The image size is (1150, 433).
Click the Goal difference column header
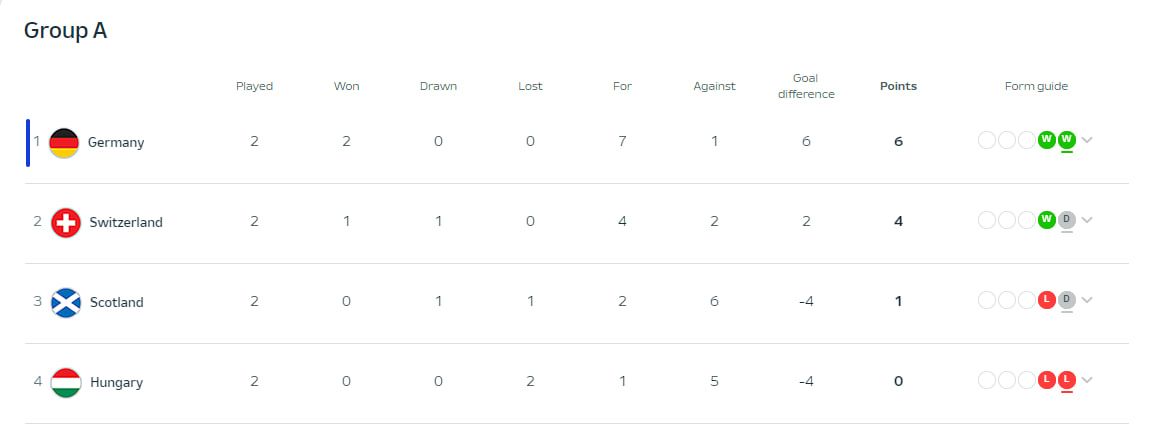[806, 86]
